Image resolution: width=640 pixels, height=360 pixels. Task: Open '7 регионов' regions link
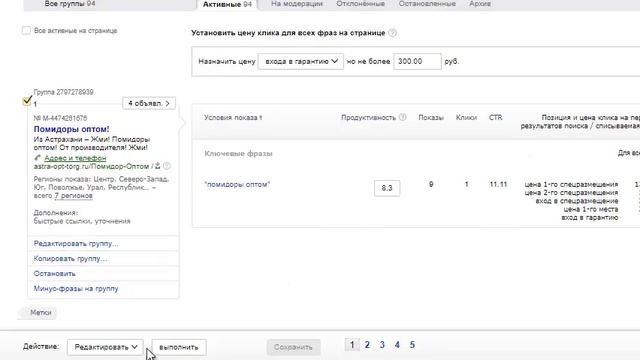[73, 196]
